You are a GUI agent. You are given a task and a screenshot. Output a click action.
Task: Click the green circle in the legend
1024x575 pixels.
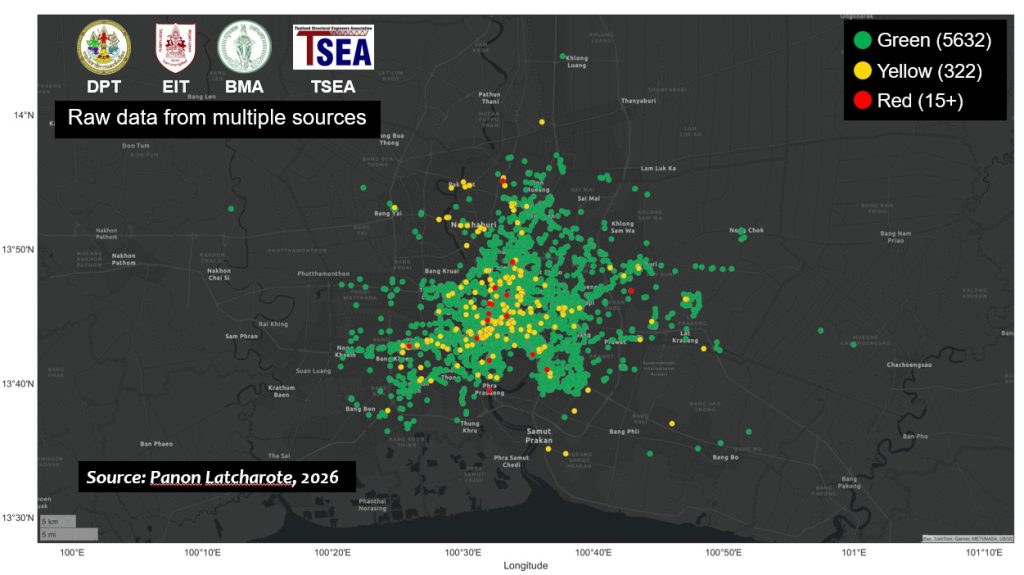click(x=861, y=41)
